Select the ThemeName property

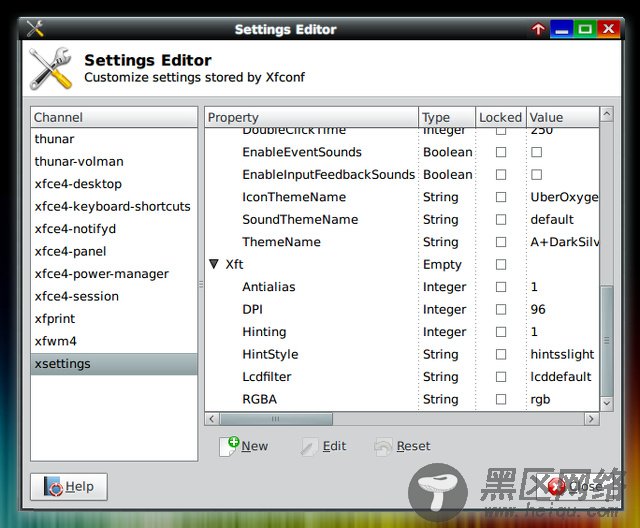[x=281, y=242]
